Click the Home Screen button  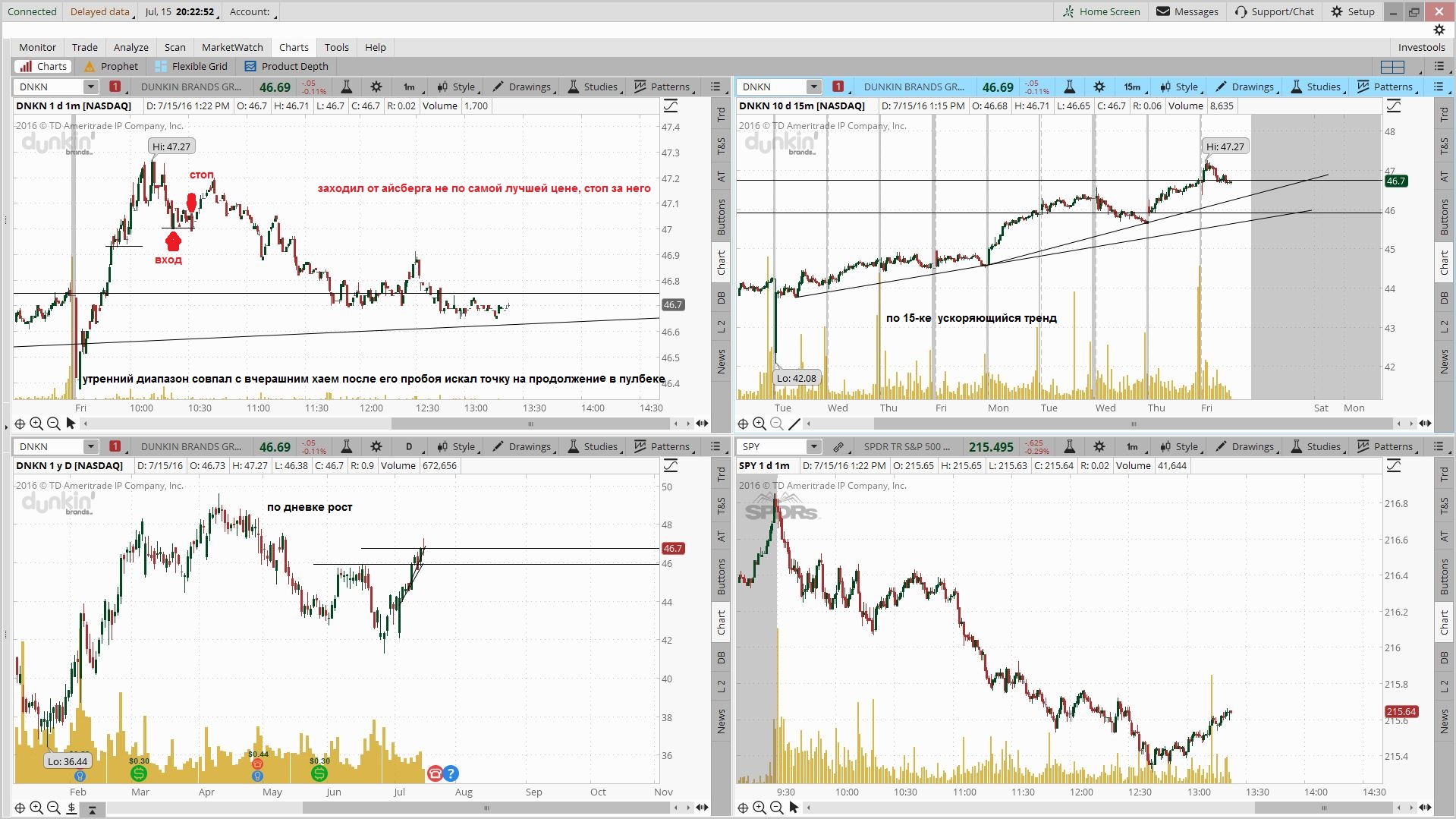(1102, 11)
